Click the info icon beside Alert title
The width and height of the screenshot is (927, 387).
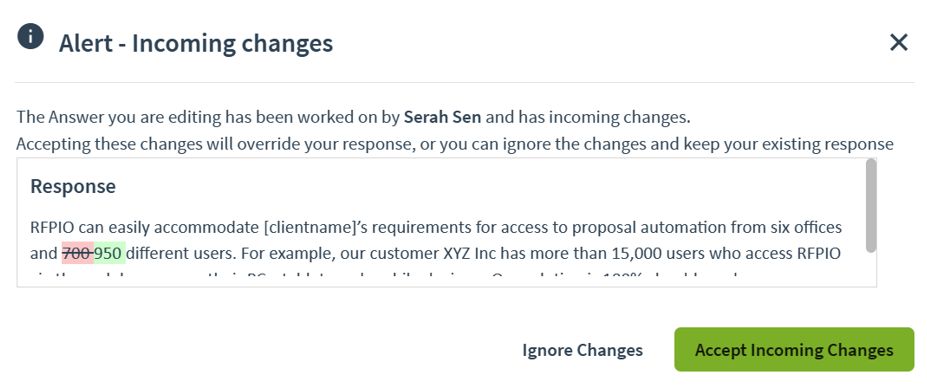(30, 37)
